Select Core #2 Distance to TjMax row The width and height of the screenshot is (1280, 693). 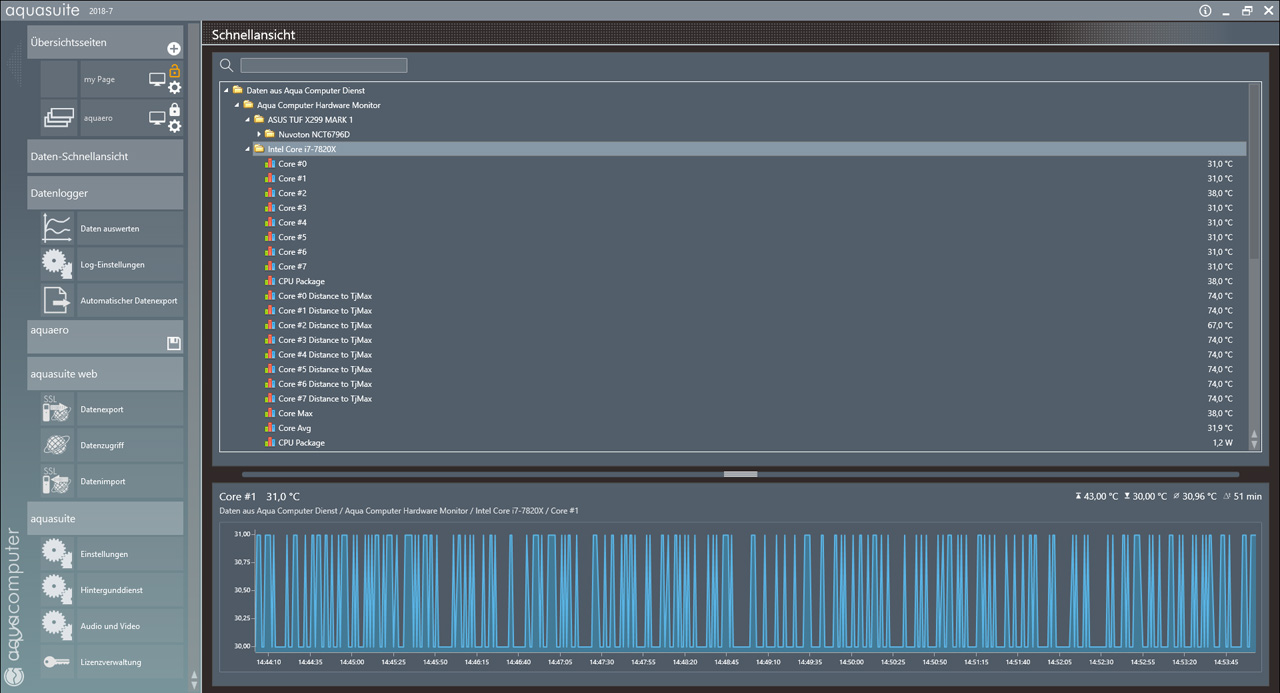coord(749,325)
